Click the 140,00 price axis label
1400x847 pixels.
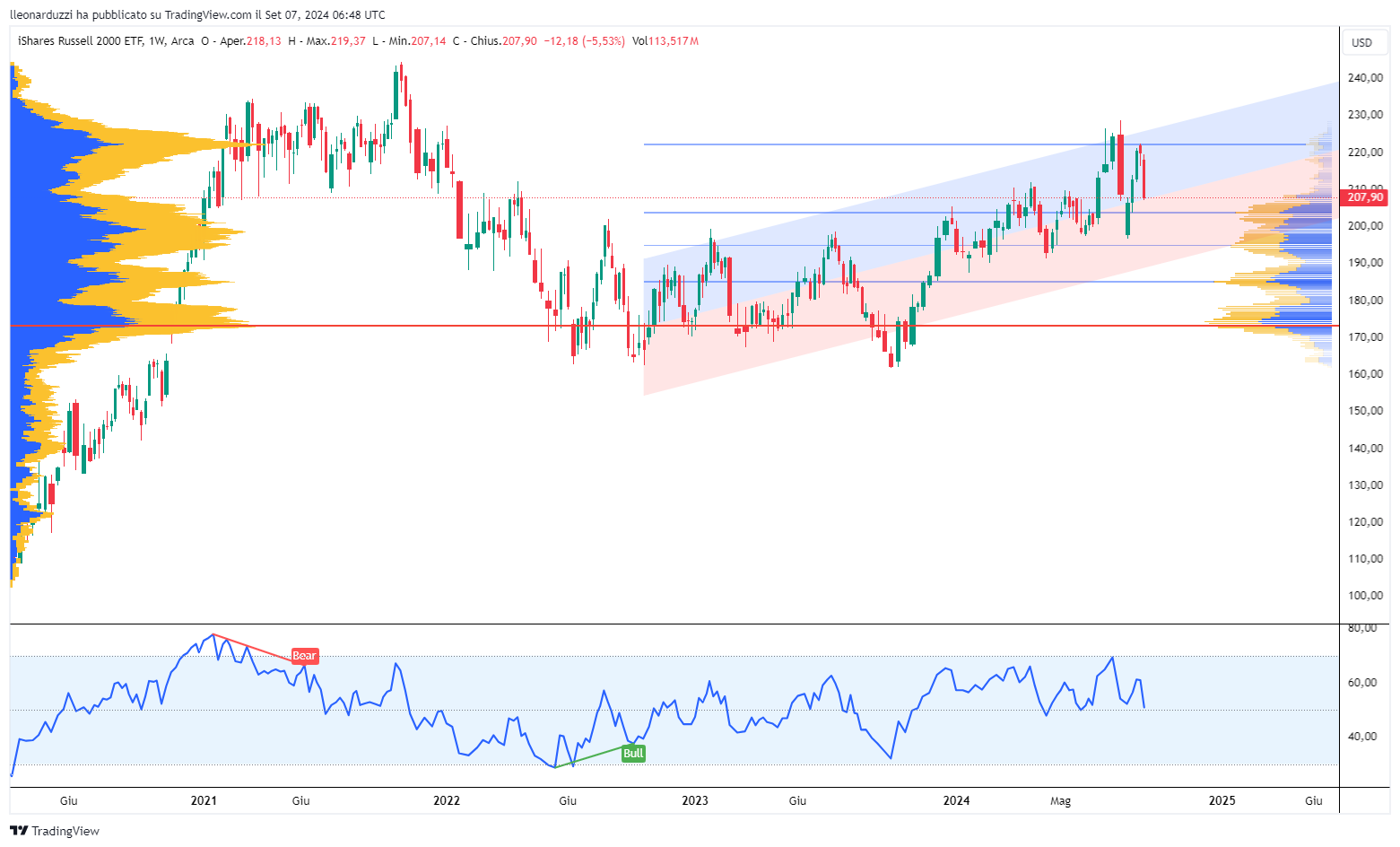[1364, 449]
